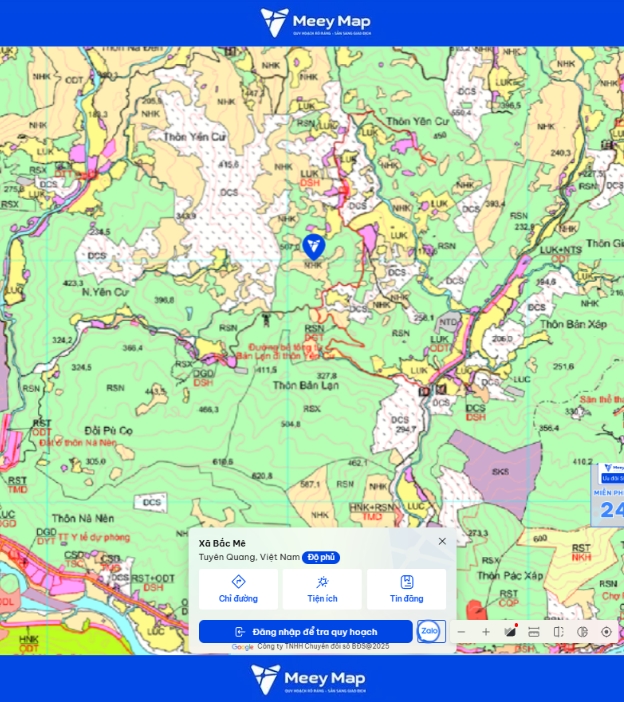Click the TT Y tế dự phòng label
Screen dimensions: 624x702
(x=94, y=537)
